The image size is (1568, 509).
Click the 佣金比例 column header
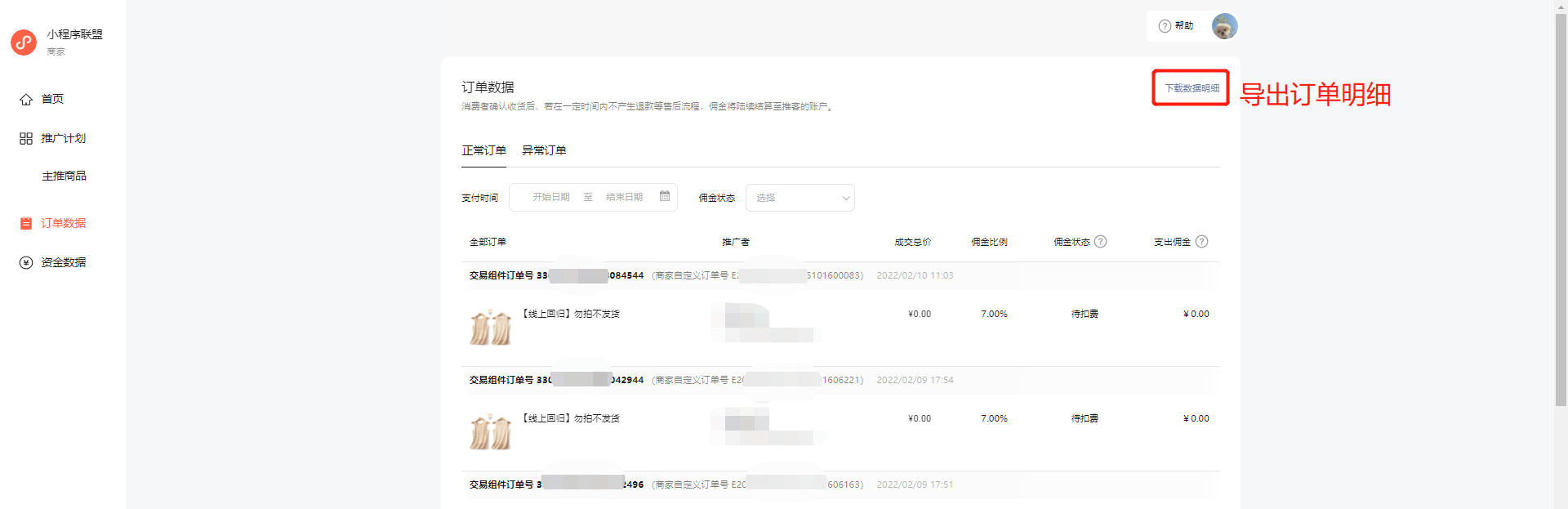[x=989, y=242]
